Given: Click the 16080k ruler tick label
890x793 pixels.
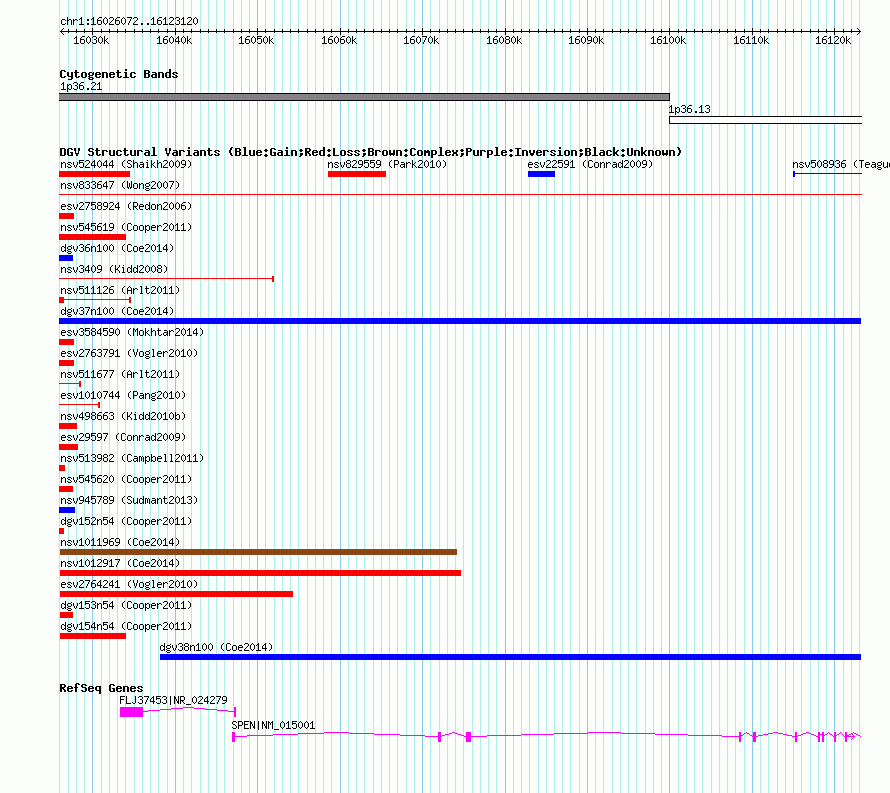Looking at the screenshot, I should click(504, 40).
